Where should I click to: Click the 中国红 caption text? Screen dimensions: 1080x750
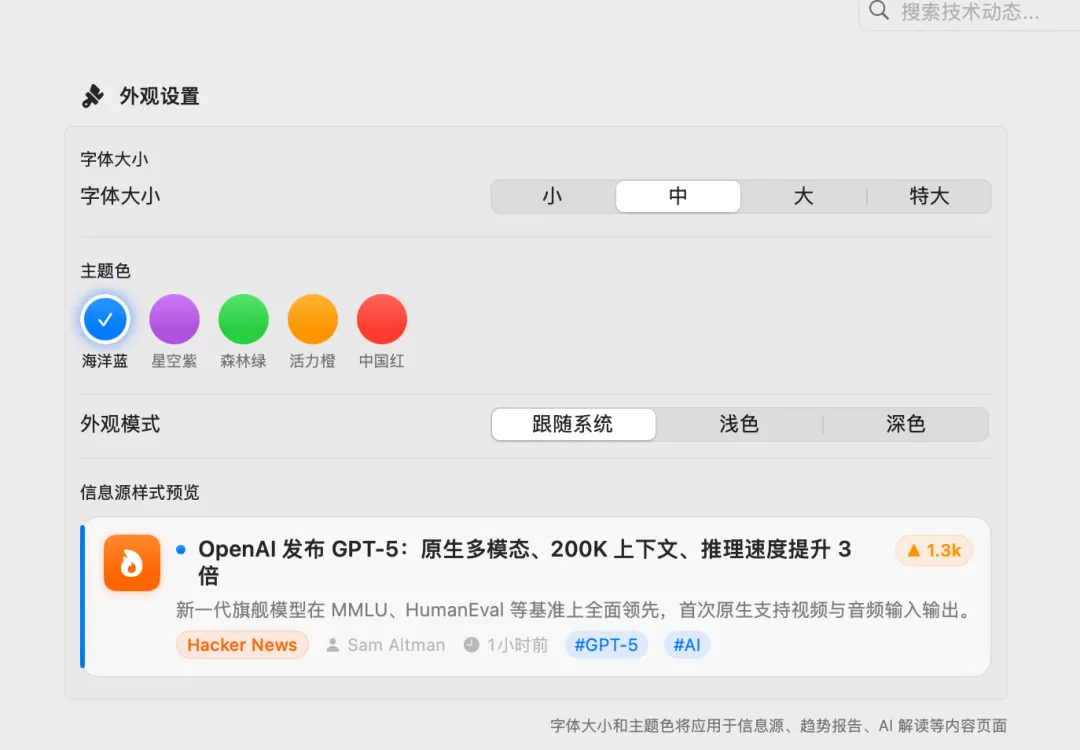[x=382, y=361]
